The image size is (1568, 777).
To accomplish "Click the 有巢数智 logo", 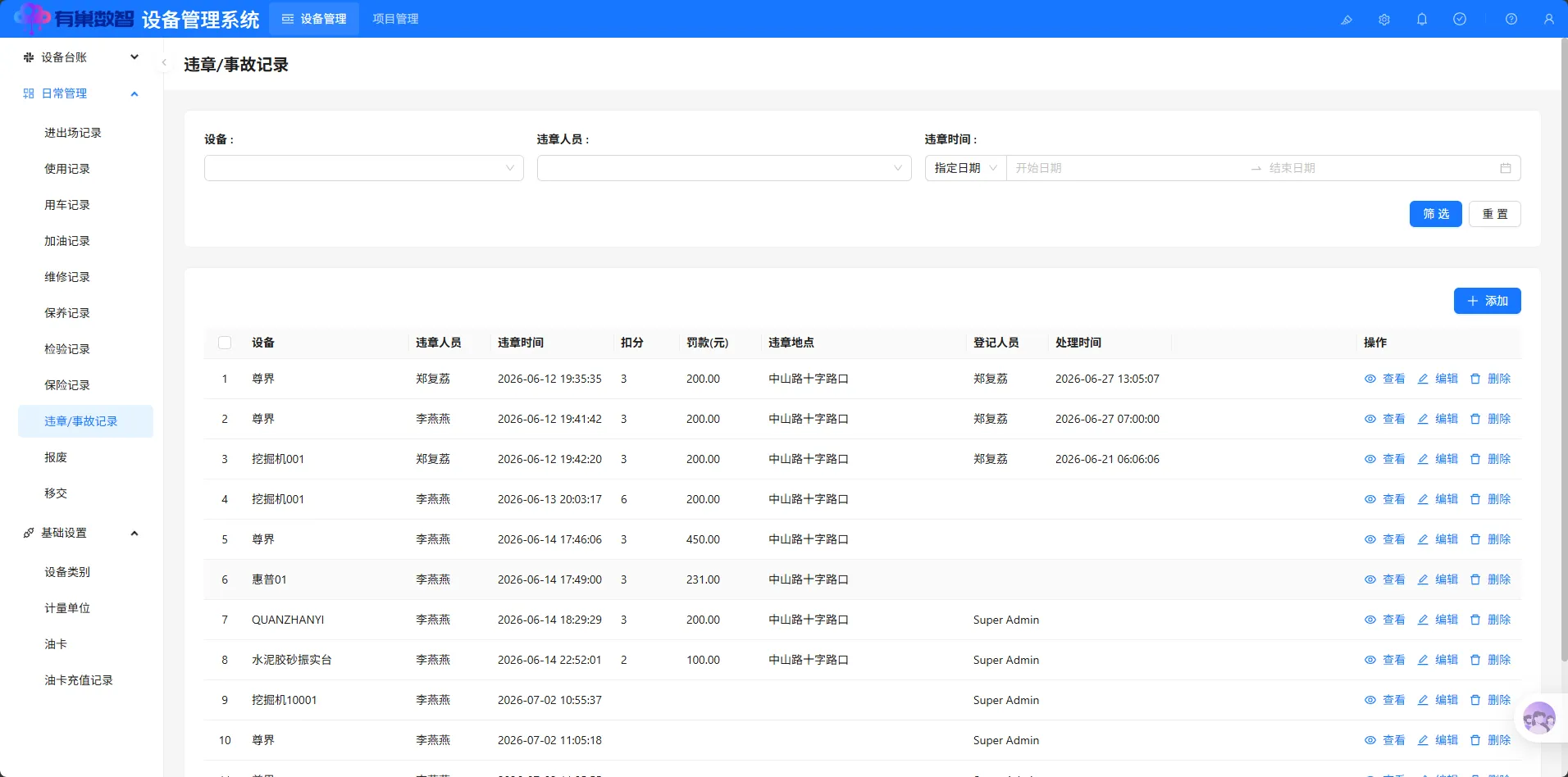I will click(x=74, y=18).
